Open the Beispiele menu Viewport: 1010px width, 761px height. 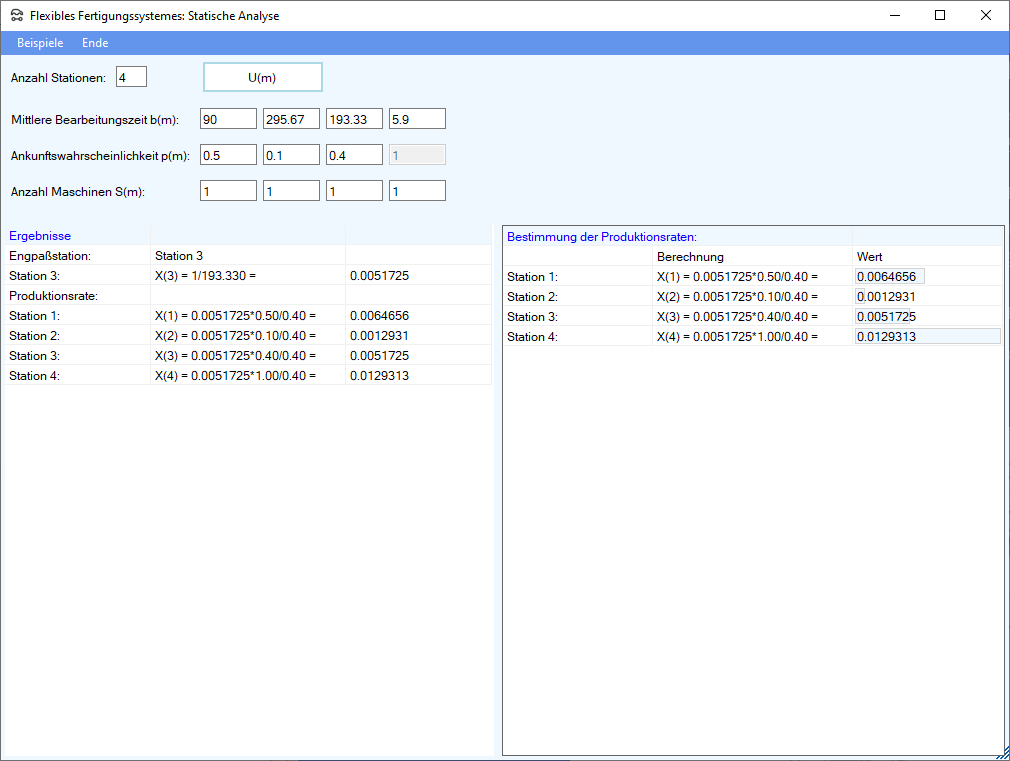tap(40, 43)
